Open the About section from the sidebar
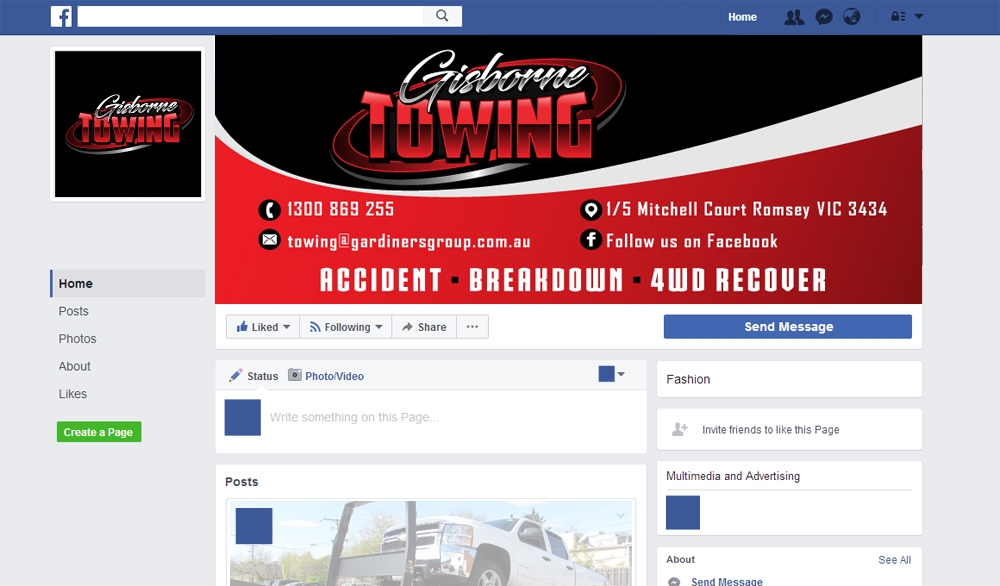 (74, 366)
